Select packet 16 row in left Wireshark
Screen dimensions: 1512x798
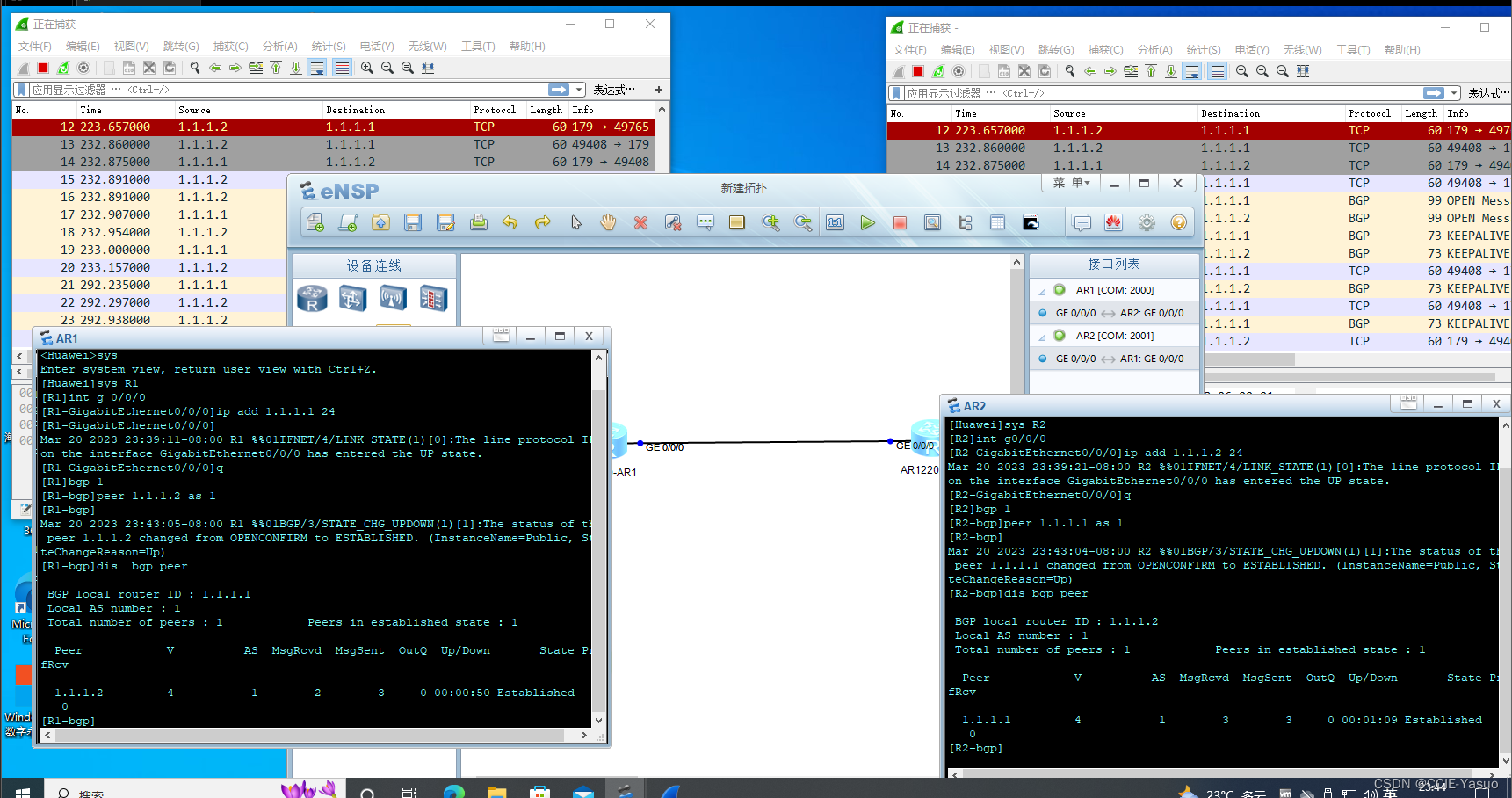tap(150, 197)
